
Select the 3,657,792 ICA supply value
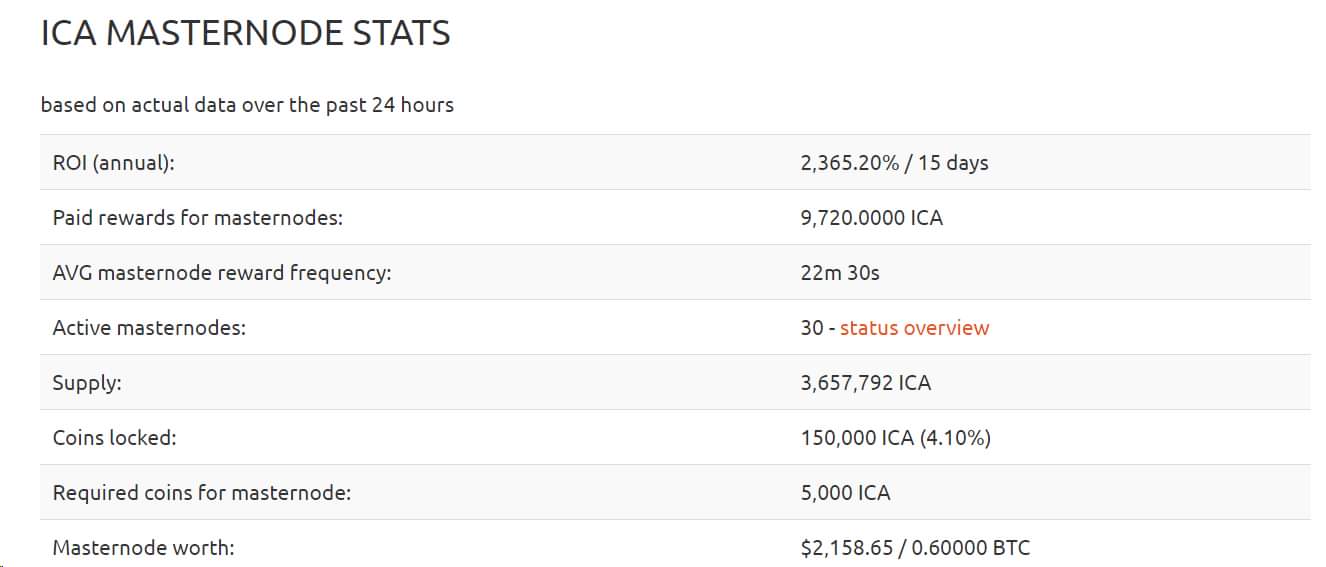(865, 383)
